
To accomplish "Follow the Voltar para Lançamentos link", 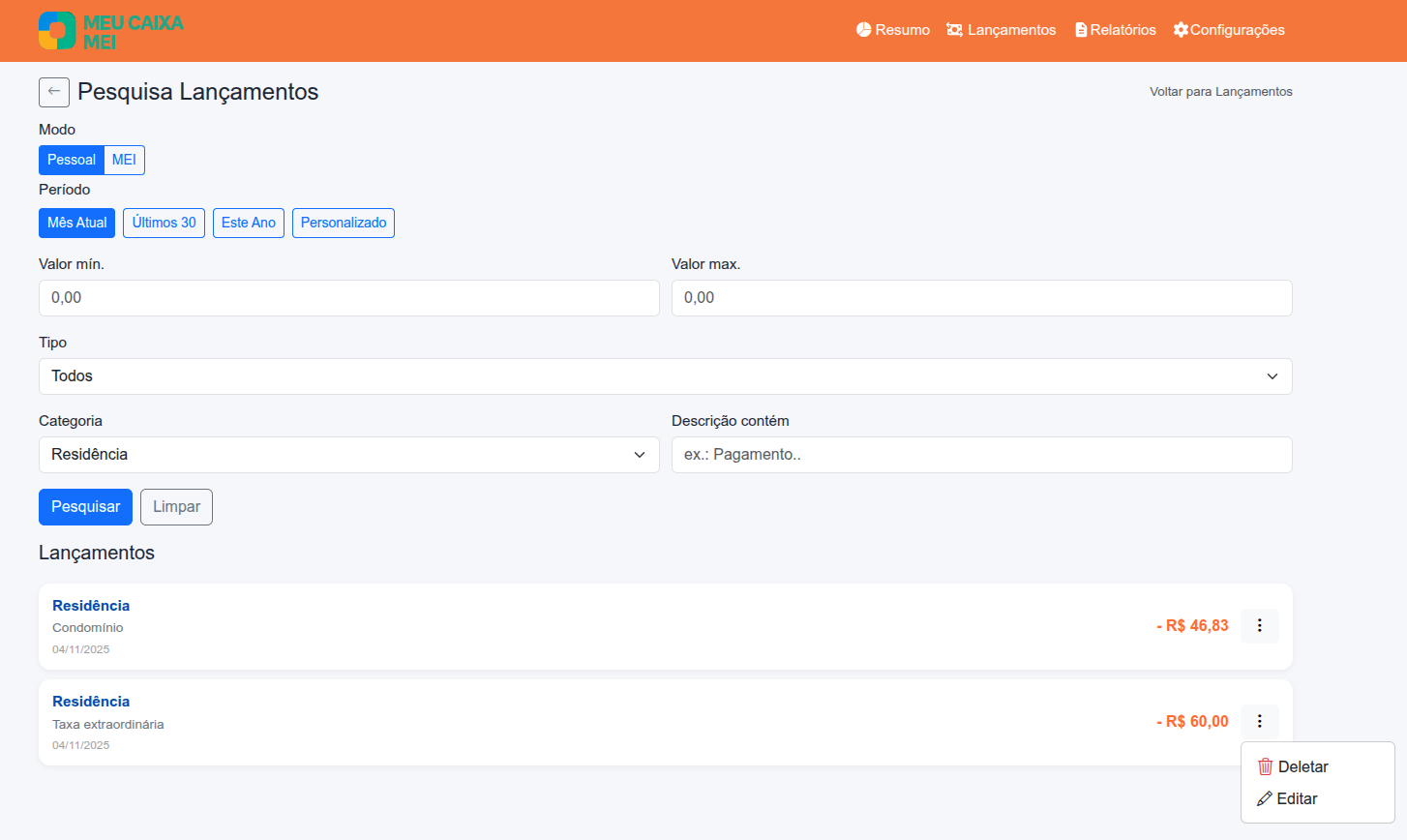I will [1220, 92].
